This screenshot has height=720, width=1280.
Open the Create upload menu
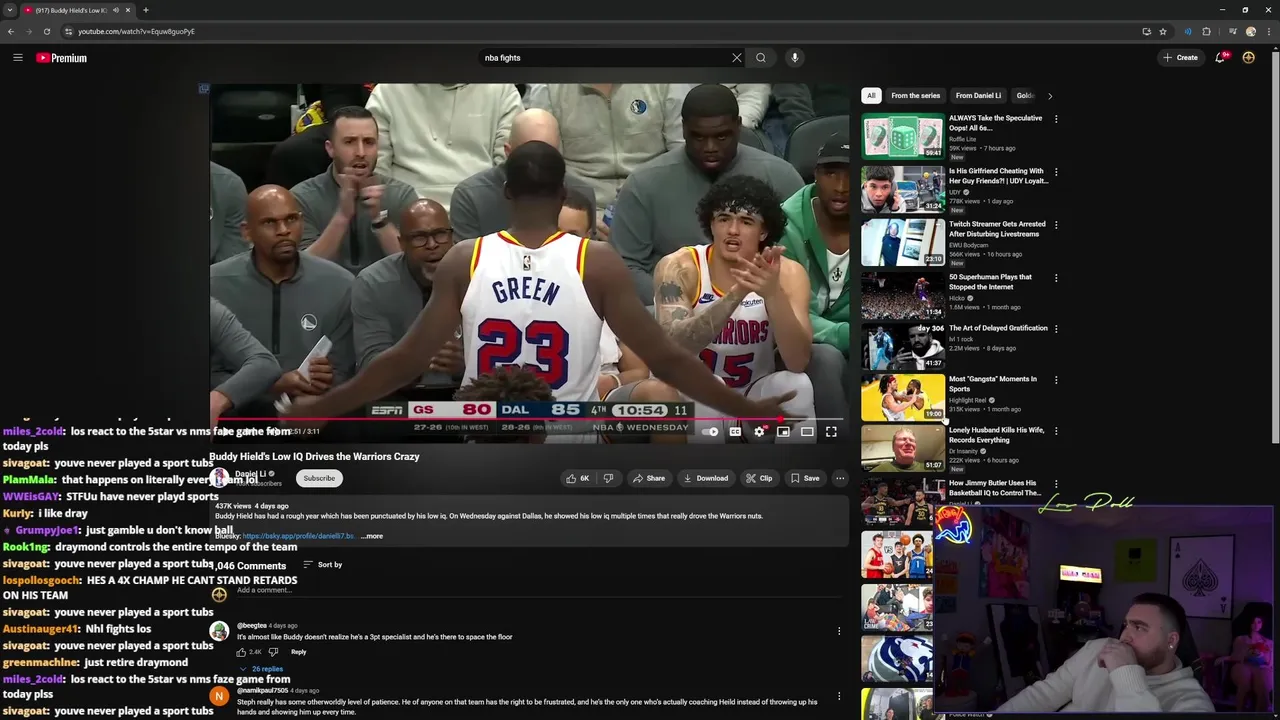point(1180,58)
